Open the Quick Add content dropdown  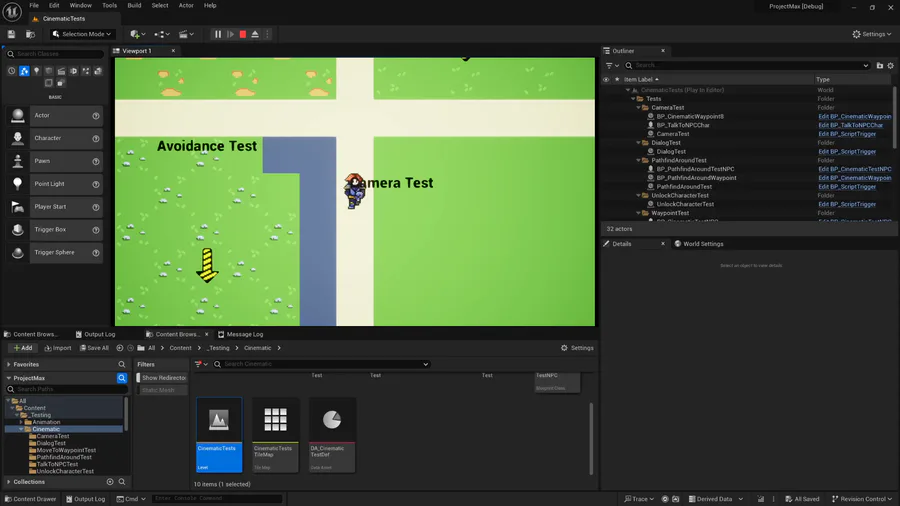click(137, 34)
